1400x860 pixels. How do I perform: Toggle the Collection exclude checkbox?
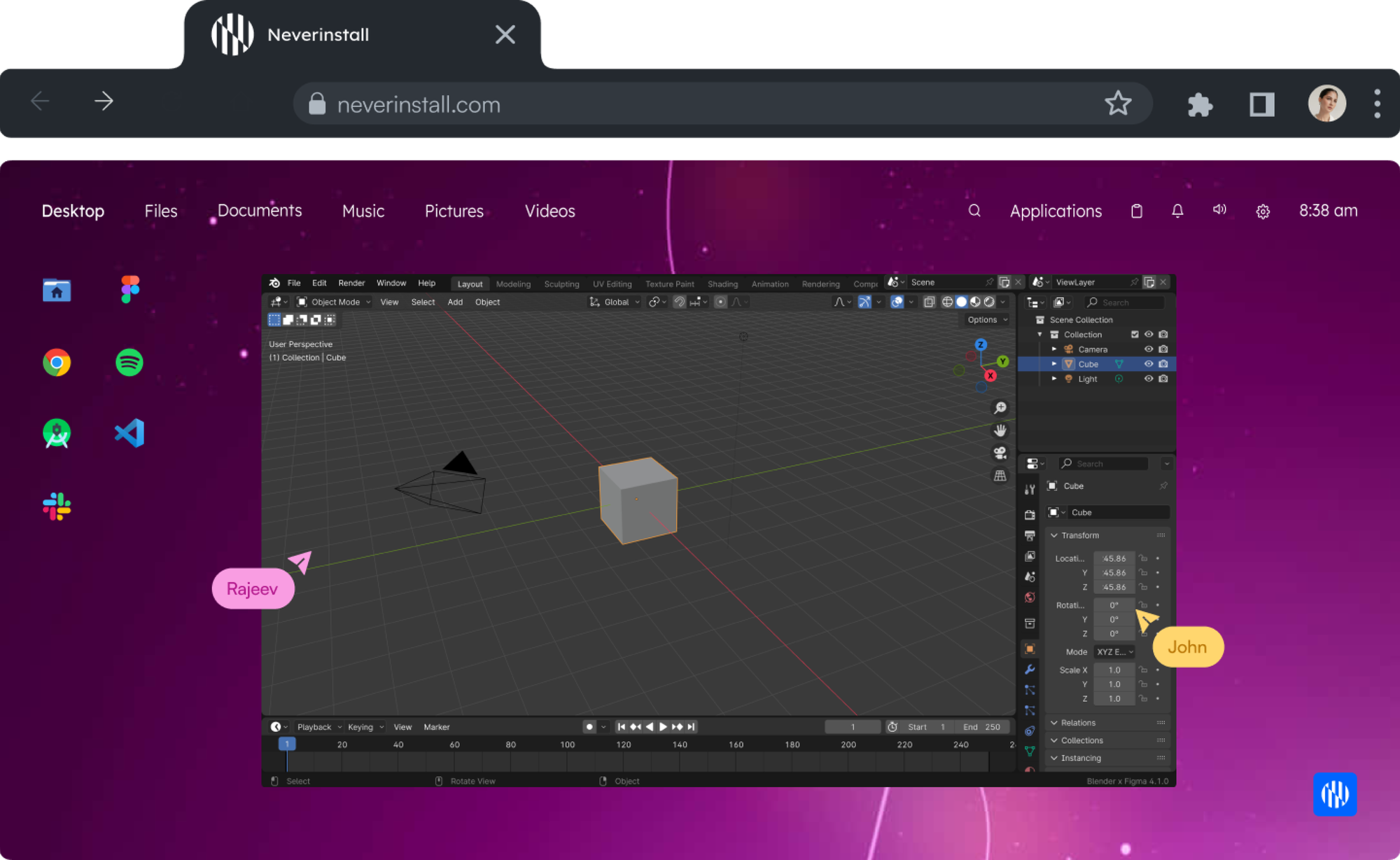pyautogui.click(x=1135, y=335)
